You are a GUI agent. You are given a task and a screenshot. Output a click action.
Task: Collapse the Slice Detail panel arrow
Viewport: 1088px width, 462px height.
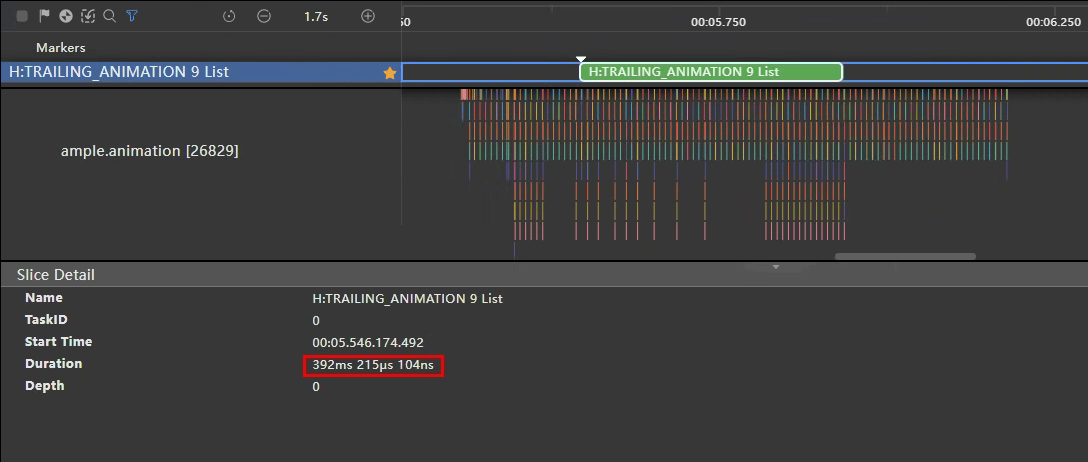coord(776,267)
